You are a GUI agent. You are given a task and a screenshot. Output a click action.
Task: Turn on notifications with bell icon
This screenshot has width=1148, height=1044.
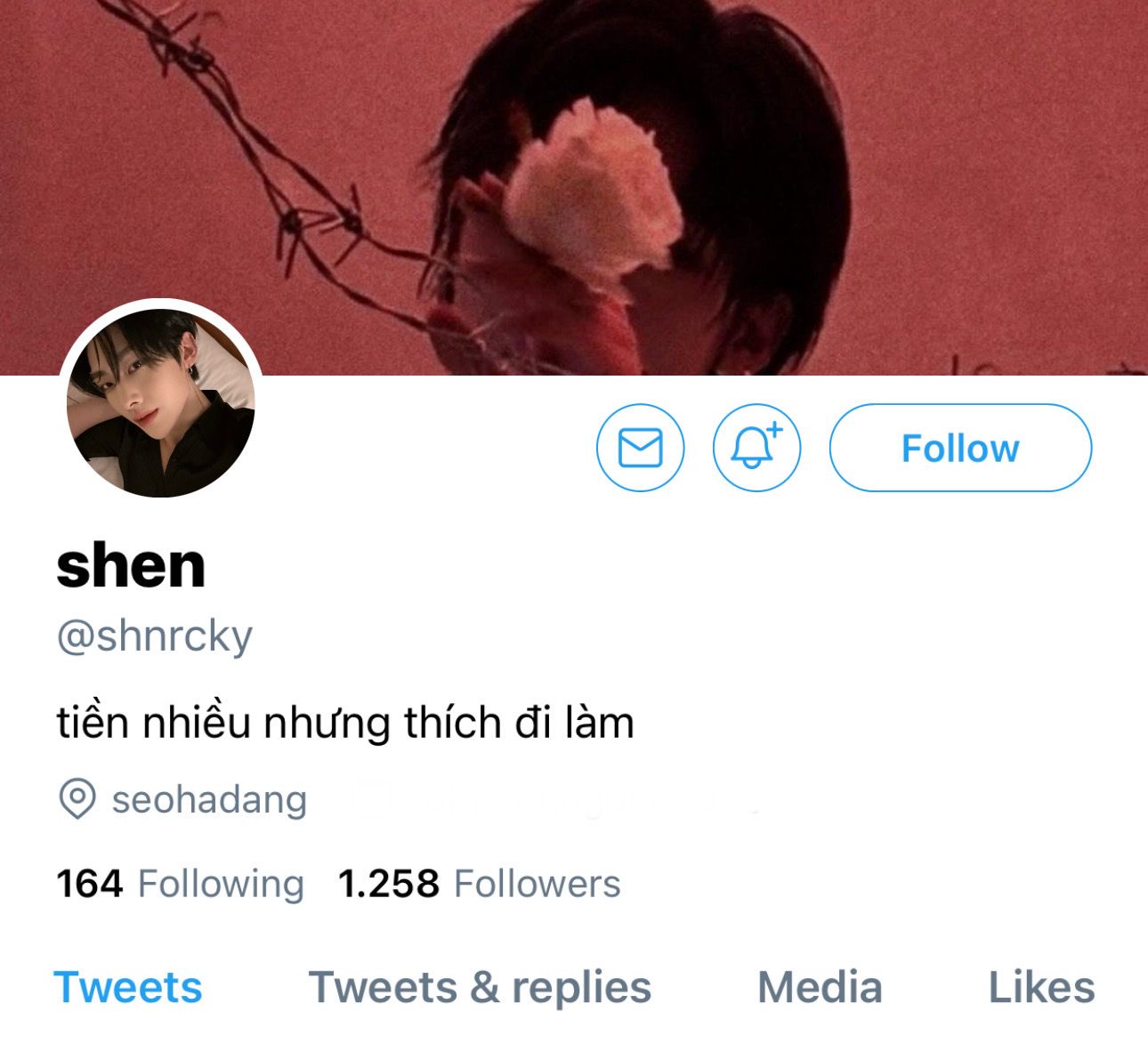pyautogui.click(x=756, y=448)
